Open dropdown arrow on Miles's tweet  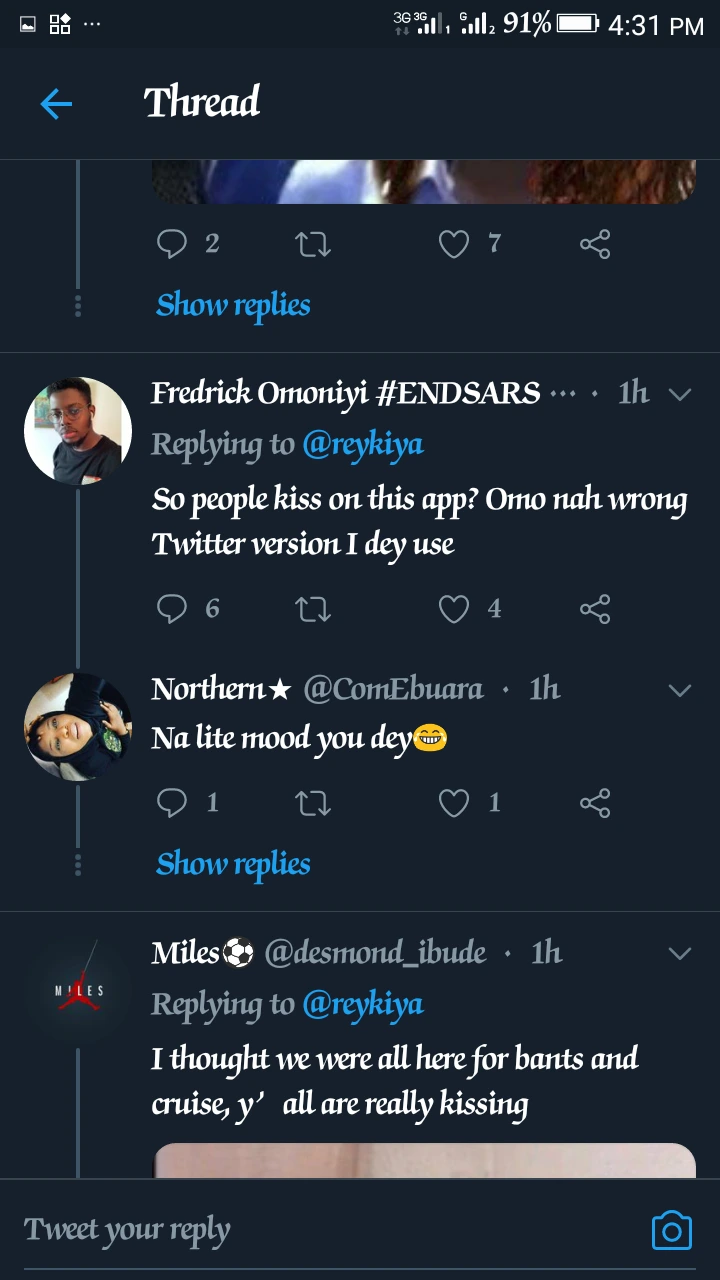680,953
